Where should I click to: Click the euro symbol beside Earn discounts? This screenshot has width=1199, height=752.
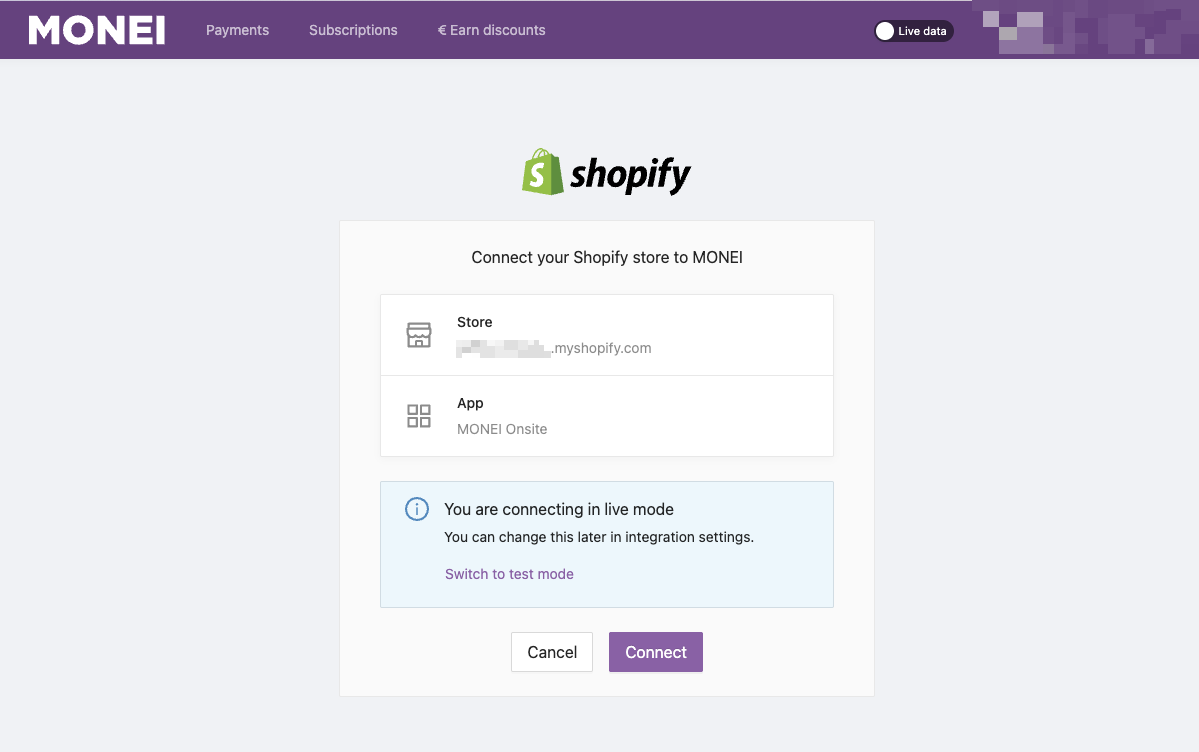[442, 30]
